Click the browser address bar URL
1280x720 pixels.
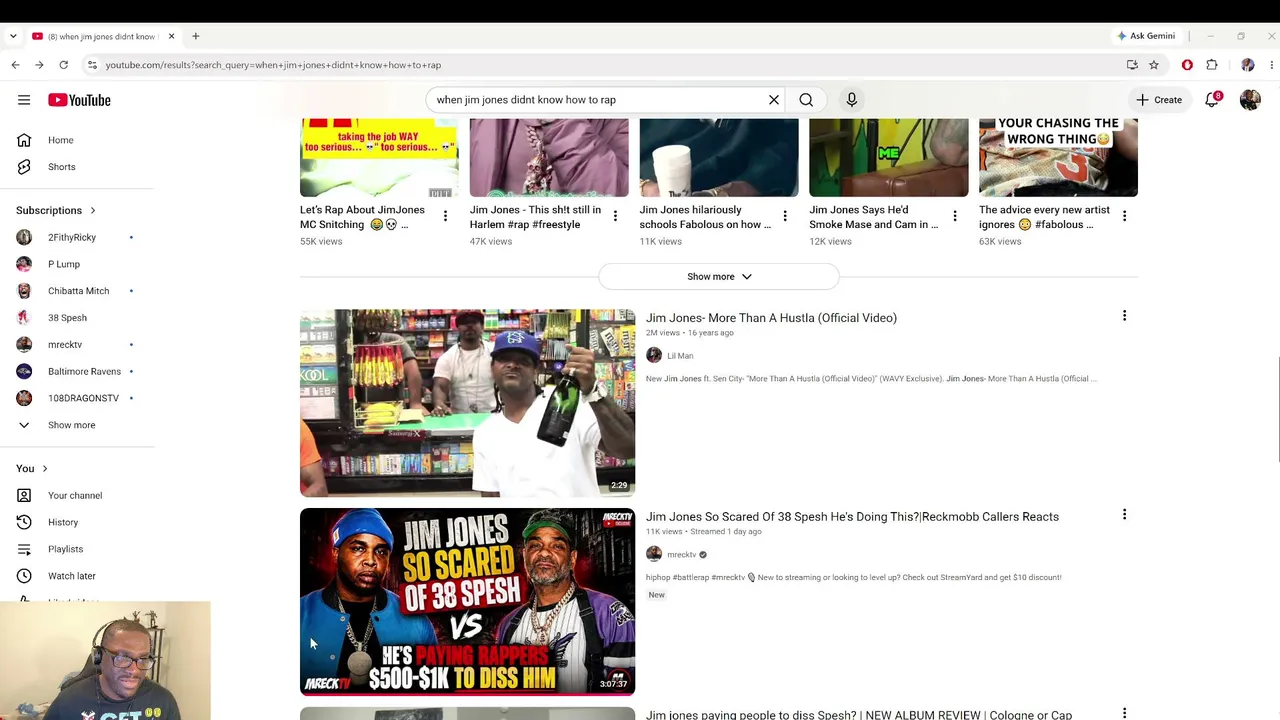[273, 65]
